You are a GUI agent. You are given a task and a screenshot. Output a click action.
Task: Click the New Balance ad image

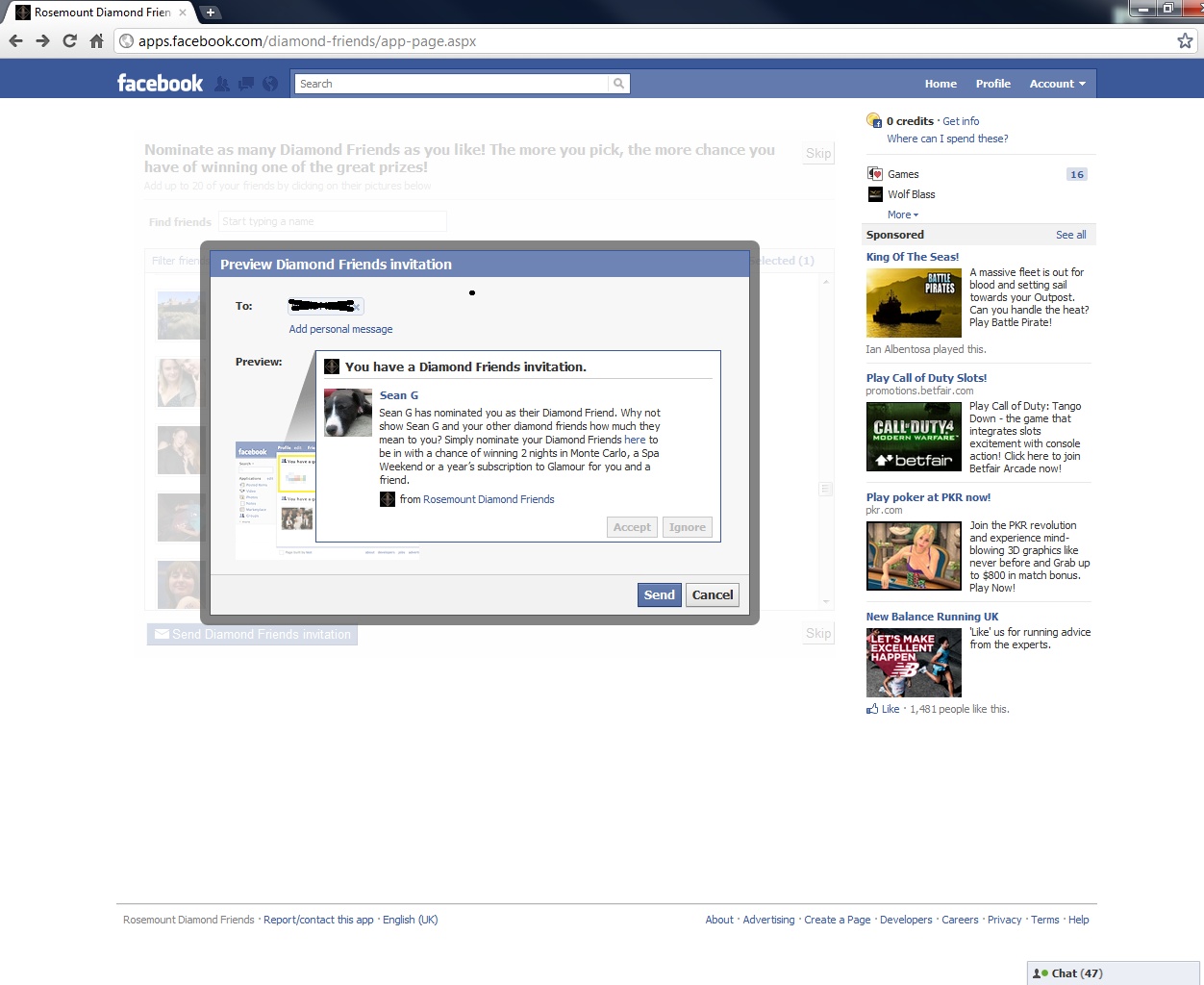coord(914,663)
